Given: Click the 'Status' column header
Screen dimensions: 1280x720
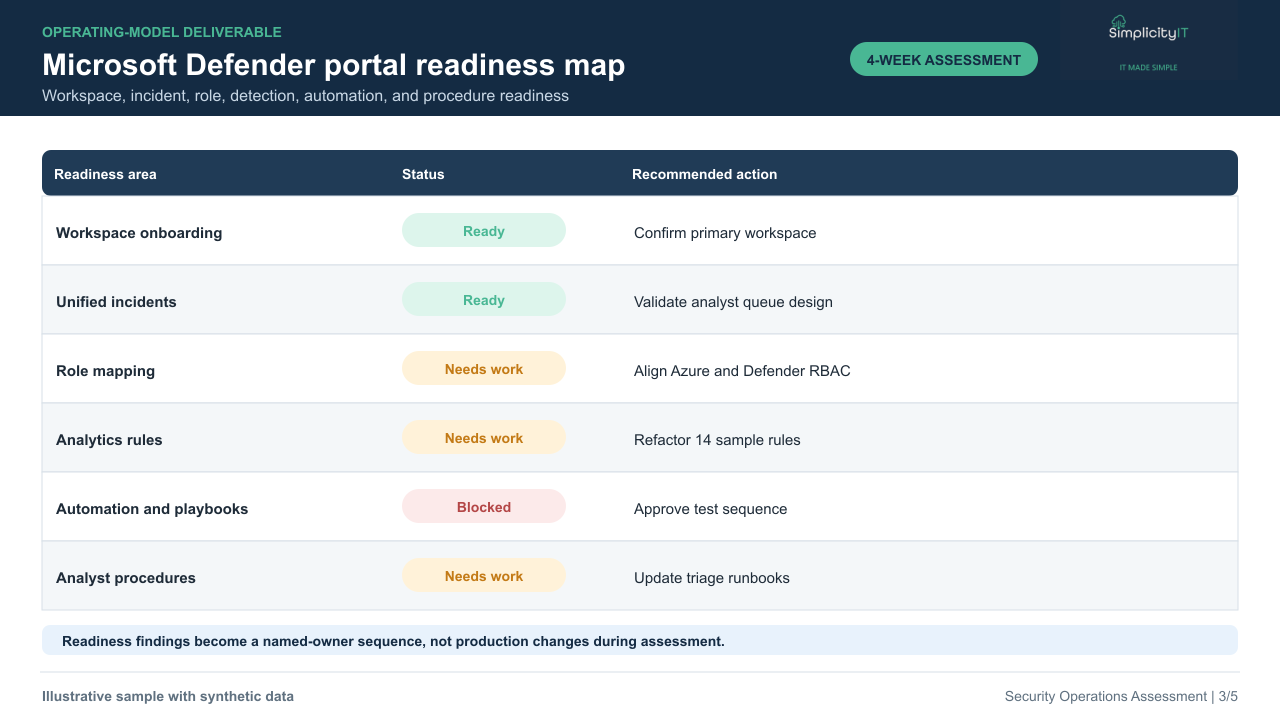Looking at the screenshot, I should coord(423,174).
